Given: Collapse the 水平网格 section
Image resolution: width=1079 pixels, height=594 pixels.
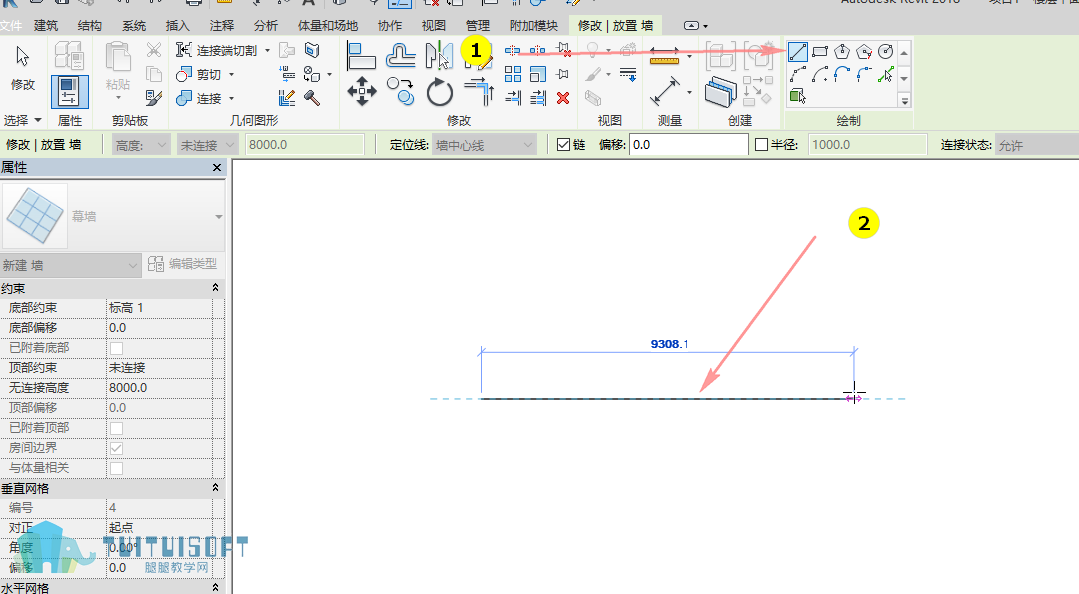Looking at the screenshot, I should point(215,587).
